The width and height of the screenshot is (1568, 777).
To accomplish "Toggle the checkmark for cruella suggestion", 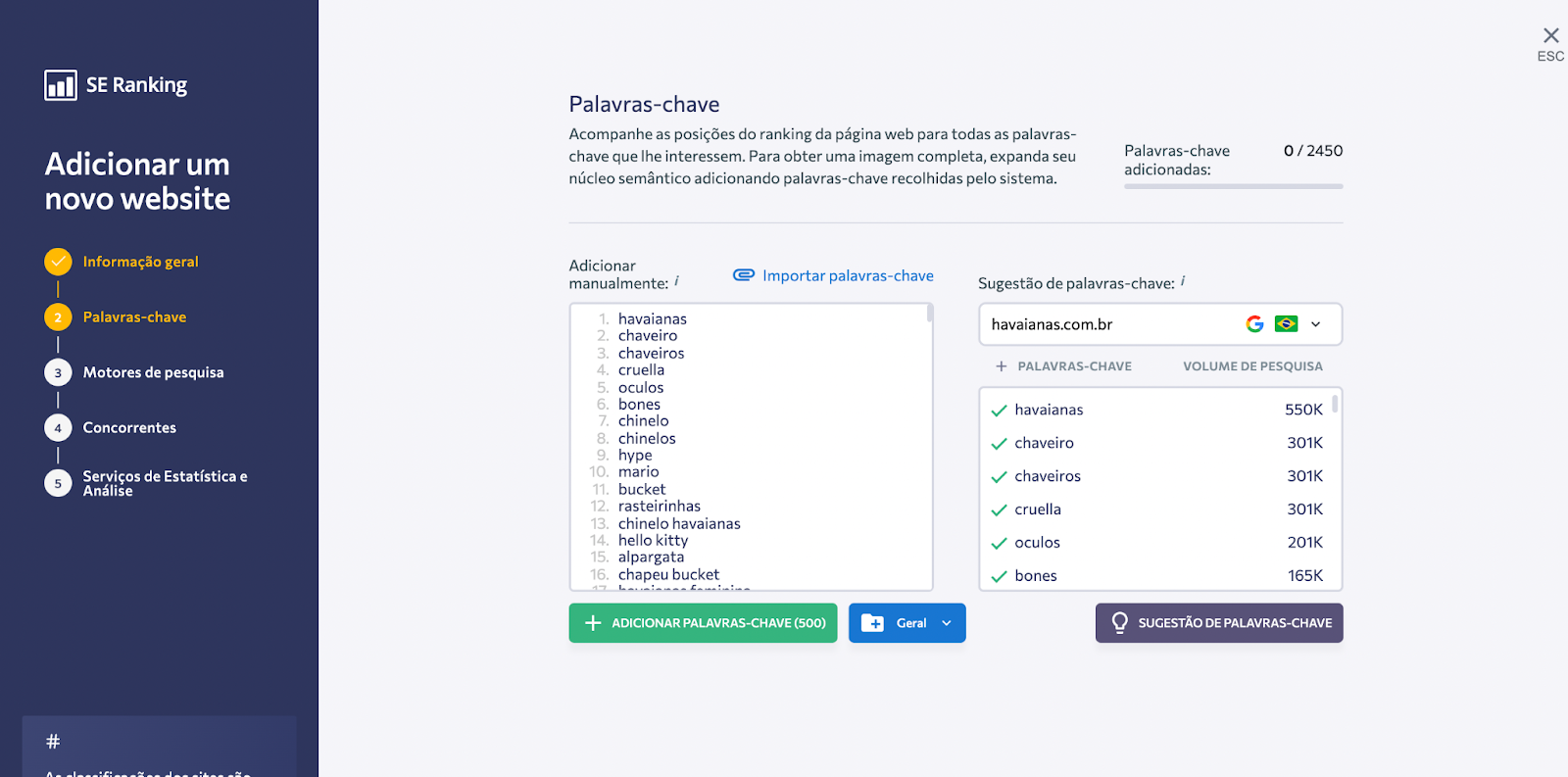I will coord(999,510).
